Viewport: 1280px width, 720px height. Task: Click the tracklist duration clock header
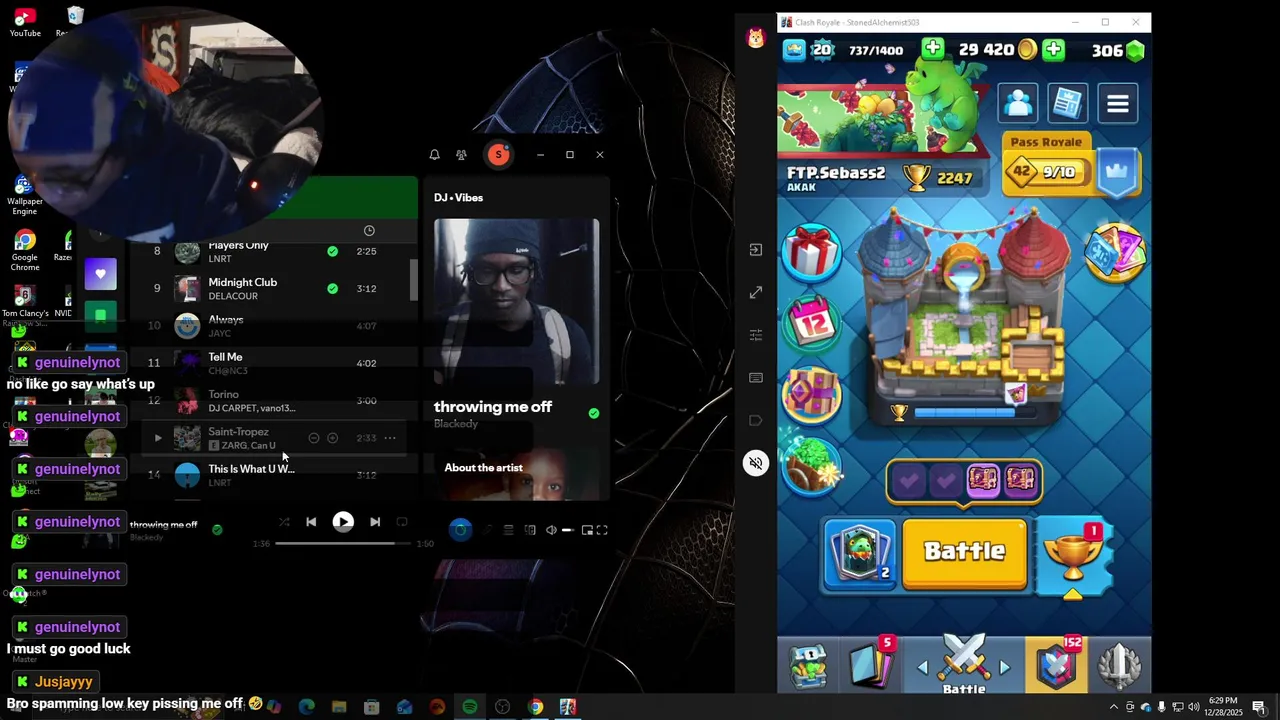tap(369, 231)
